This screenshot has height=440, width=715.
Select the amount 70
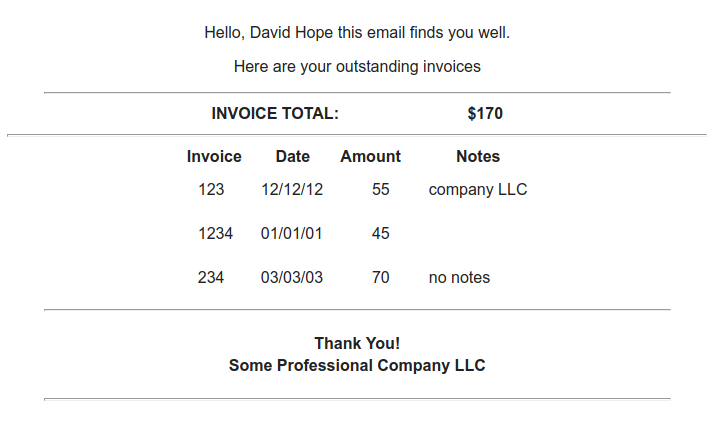pos(380,277)
